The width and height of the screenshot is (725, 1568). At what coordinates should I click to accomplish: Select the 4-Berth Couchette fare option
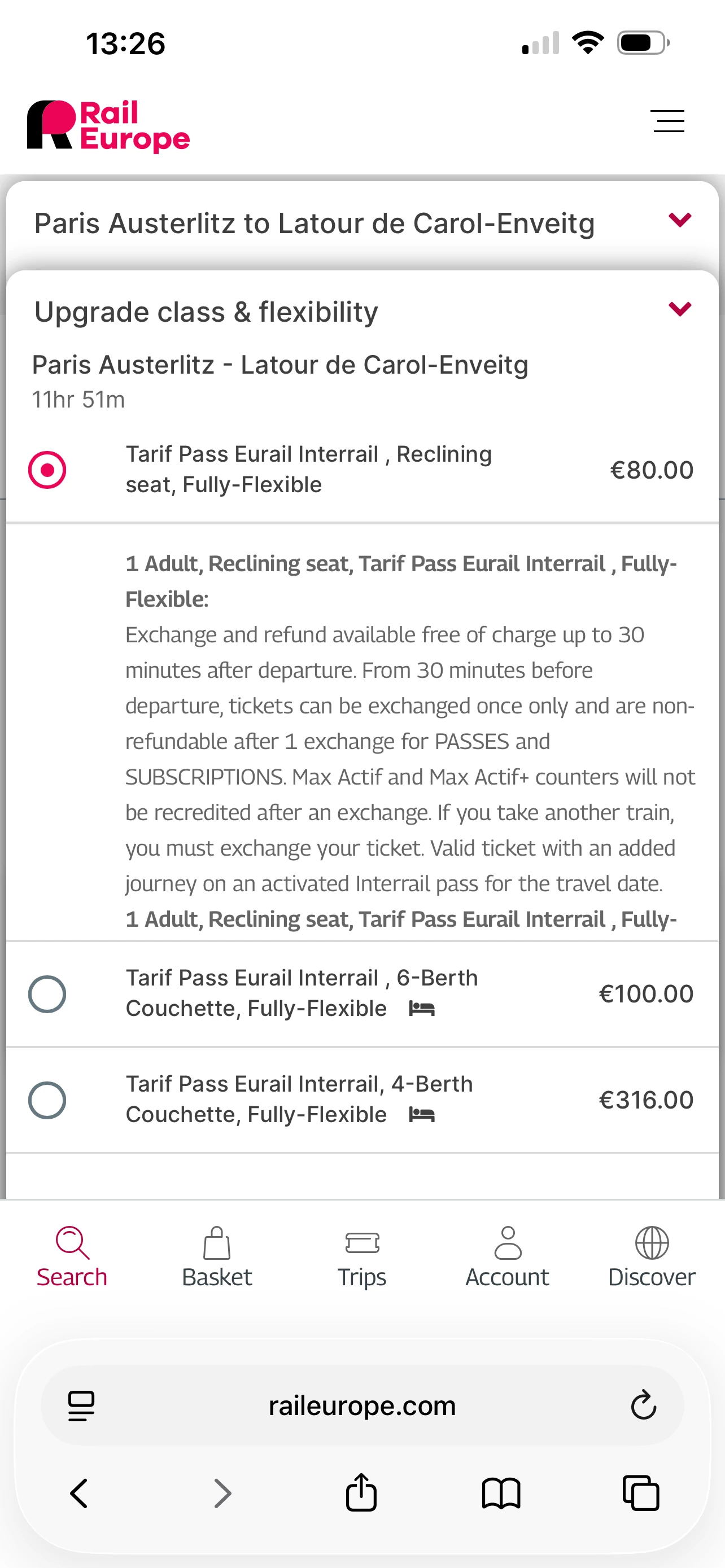(47, 1100)
